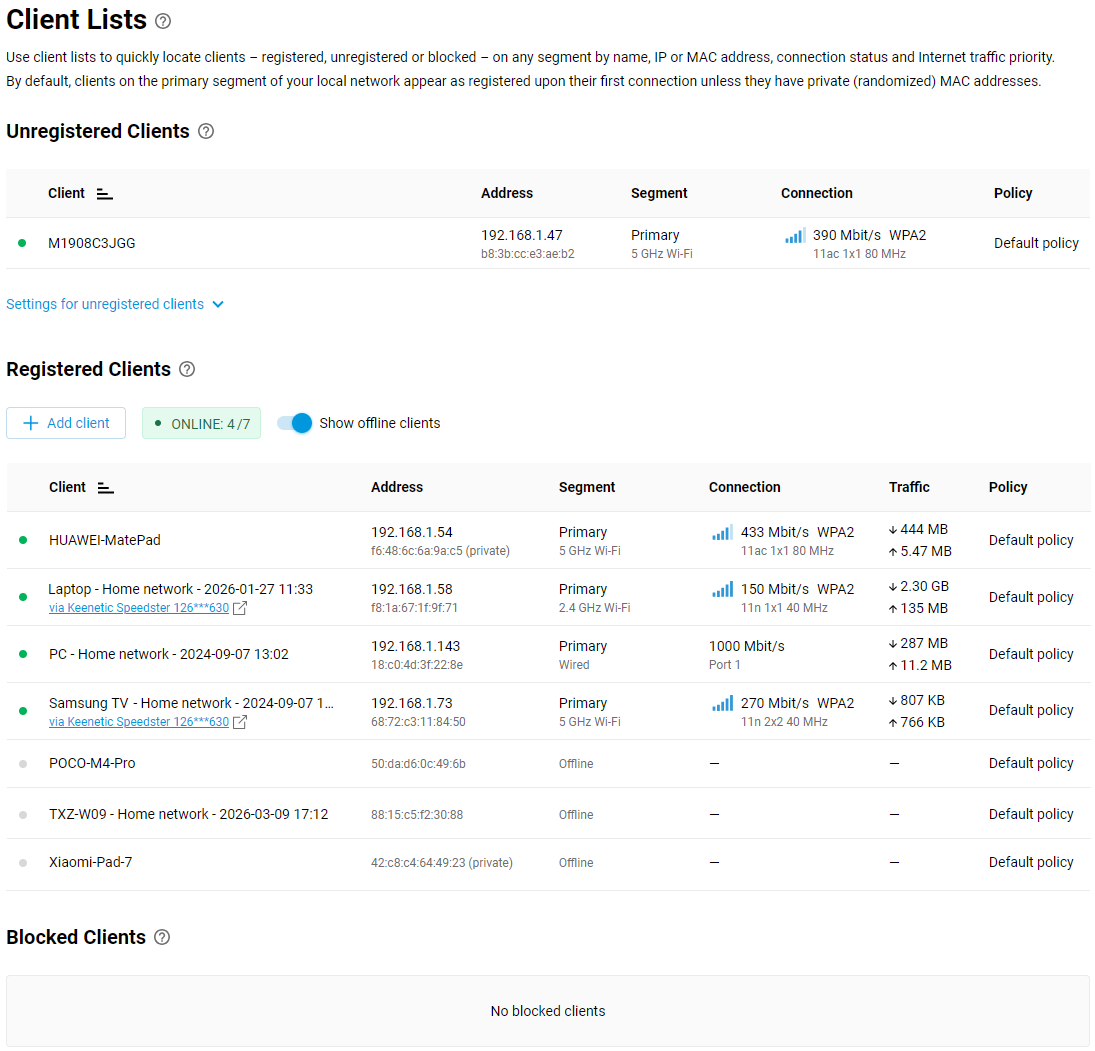Open Laptop - Home network client entry
Screen dimensions: 1095x1051
(180, 589)
